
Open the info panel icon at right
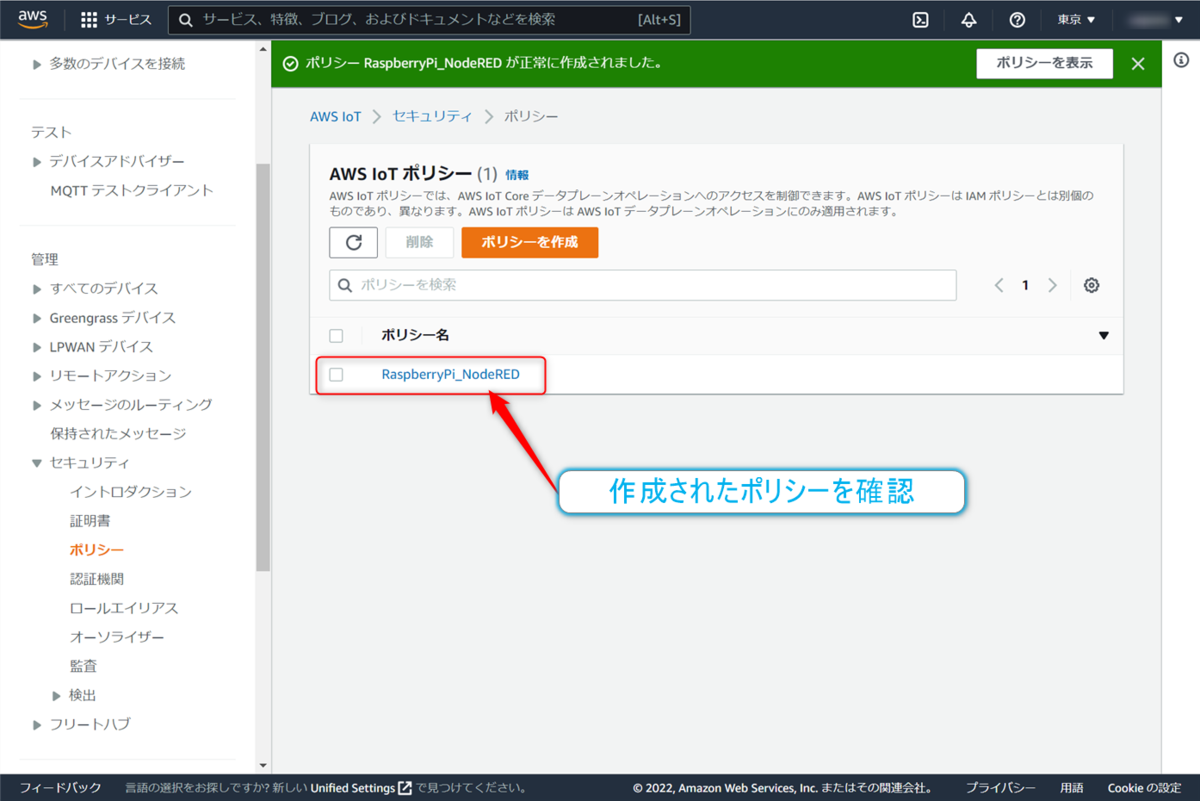1181,62
